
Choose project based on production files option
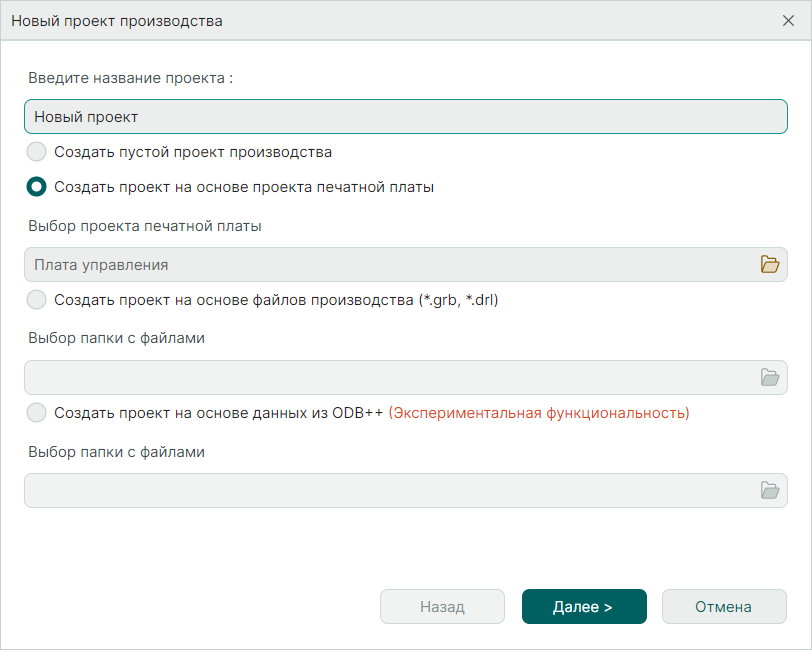point(36,299)
